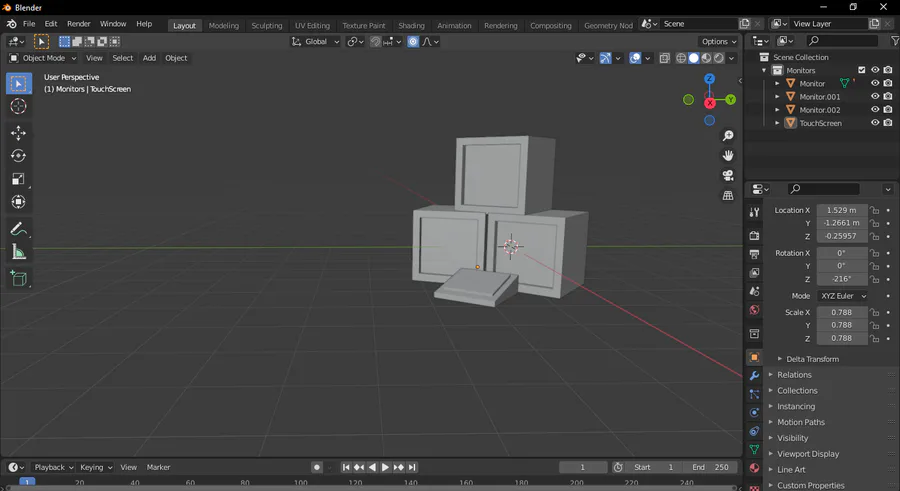Click the Z axis on navigation gizmo
Image resolution: width=900 pixels, height=491 pixels.
tap(709, 79)
